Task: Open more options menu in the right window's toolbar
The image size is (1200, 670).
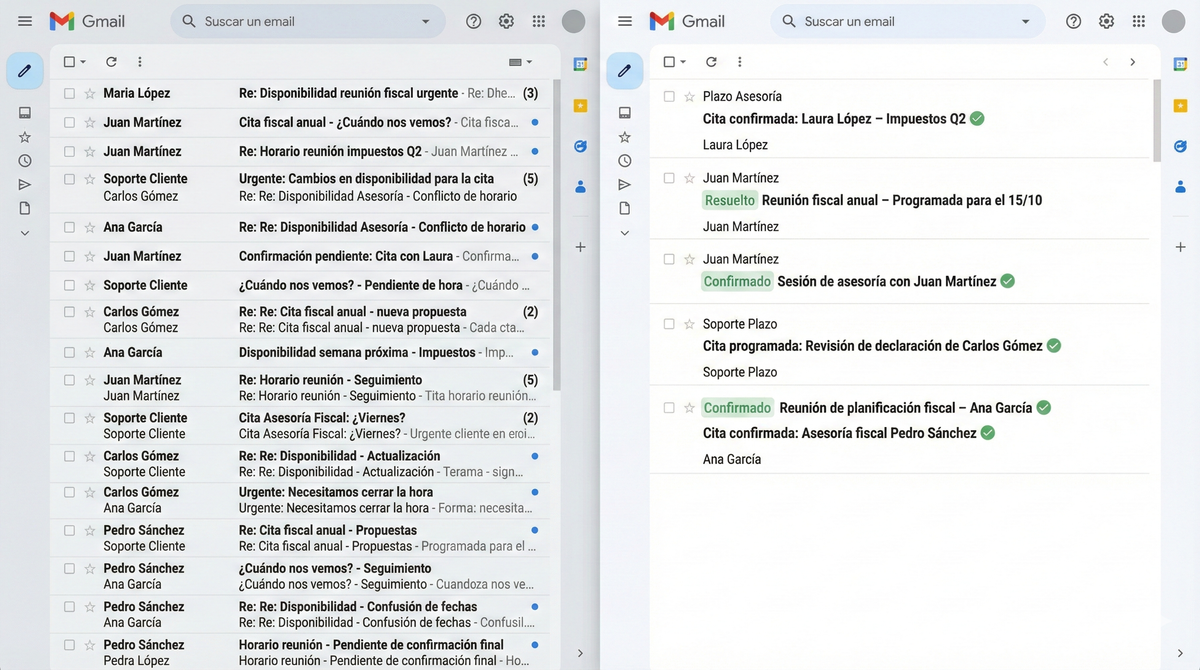Action: tap(739, 62)
